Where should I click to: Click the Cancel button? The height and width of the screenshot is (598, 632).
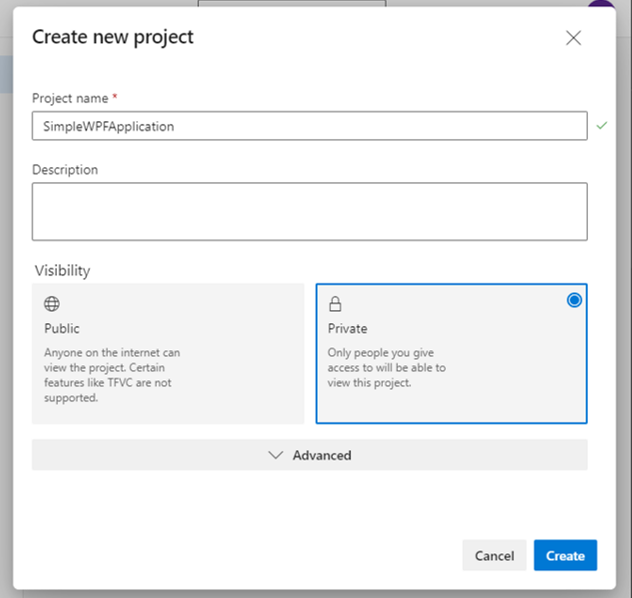click(494, 555)
